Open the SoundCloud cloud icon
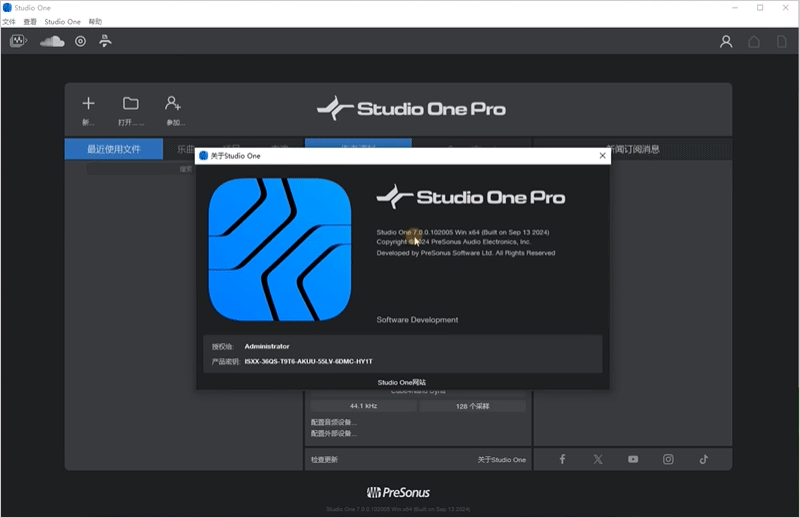 coord(52,41)
